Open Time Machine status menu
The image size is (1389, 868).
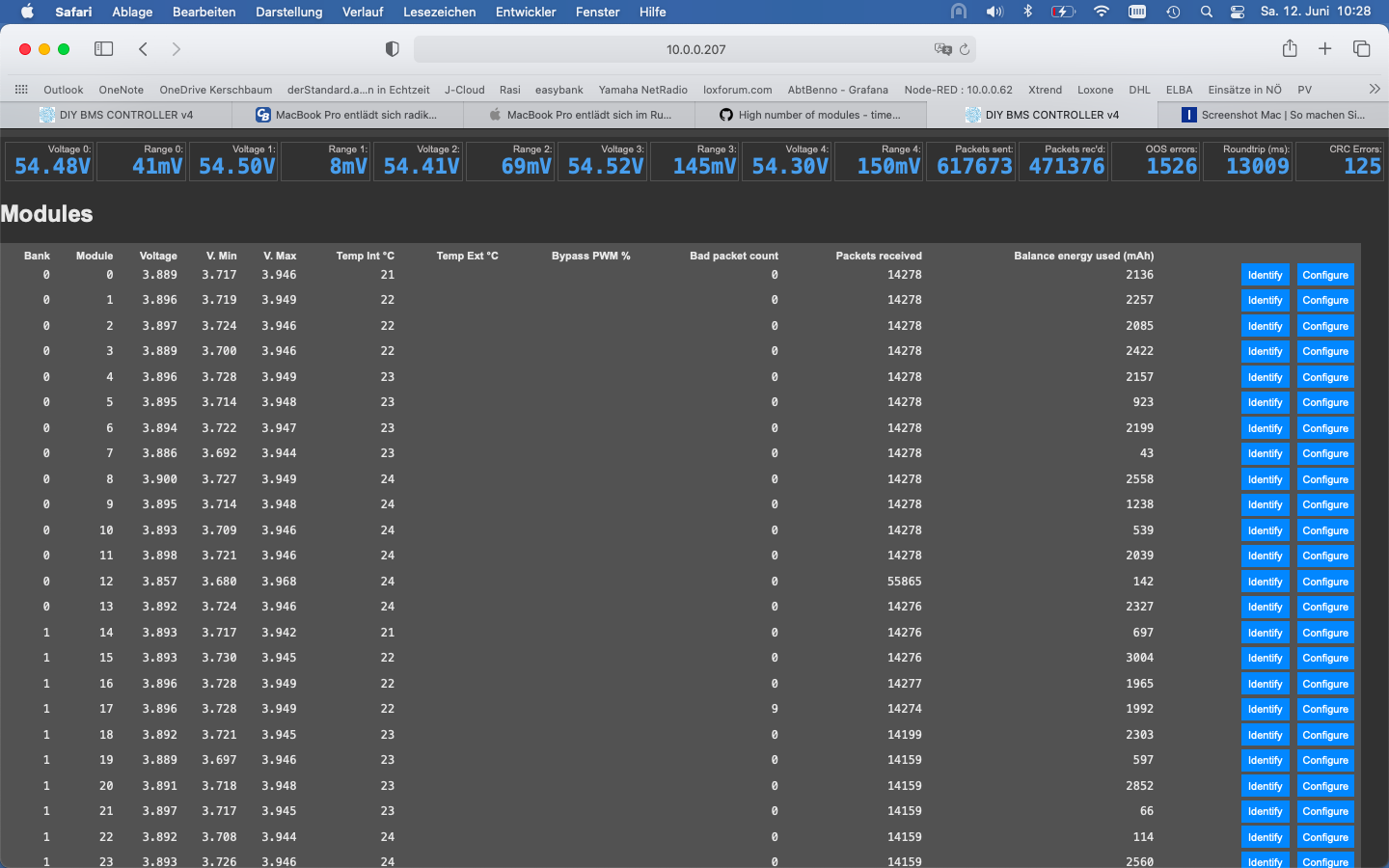tap(1173, 12)
